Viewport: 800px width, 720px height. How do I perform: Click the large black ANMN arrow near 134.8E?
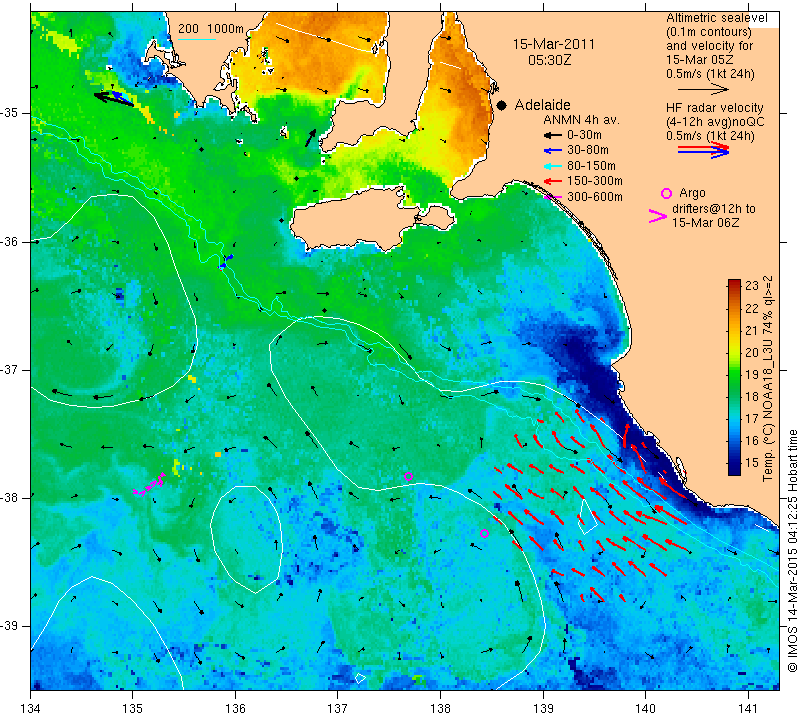114,99
